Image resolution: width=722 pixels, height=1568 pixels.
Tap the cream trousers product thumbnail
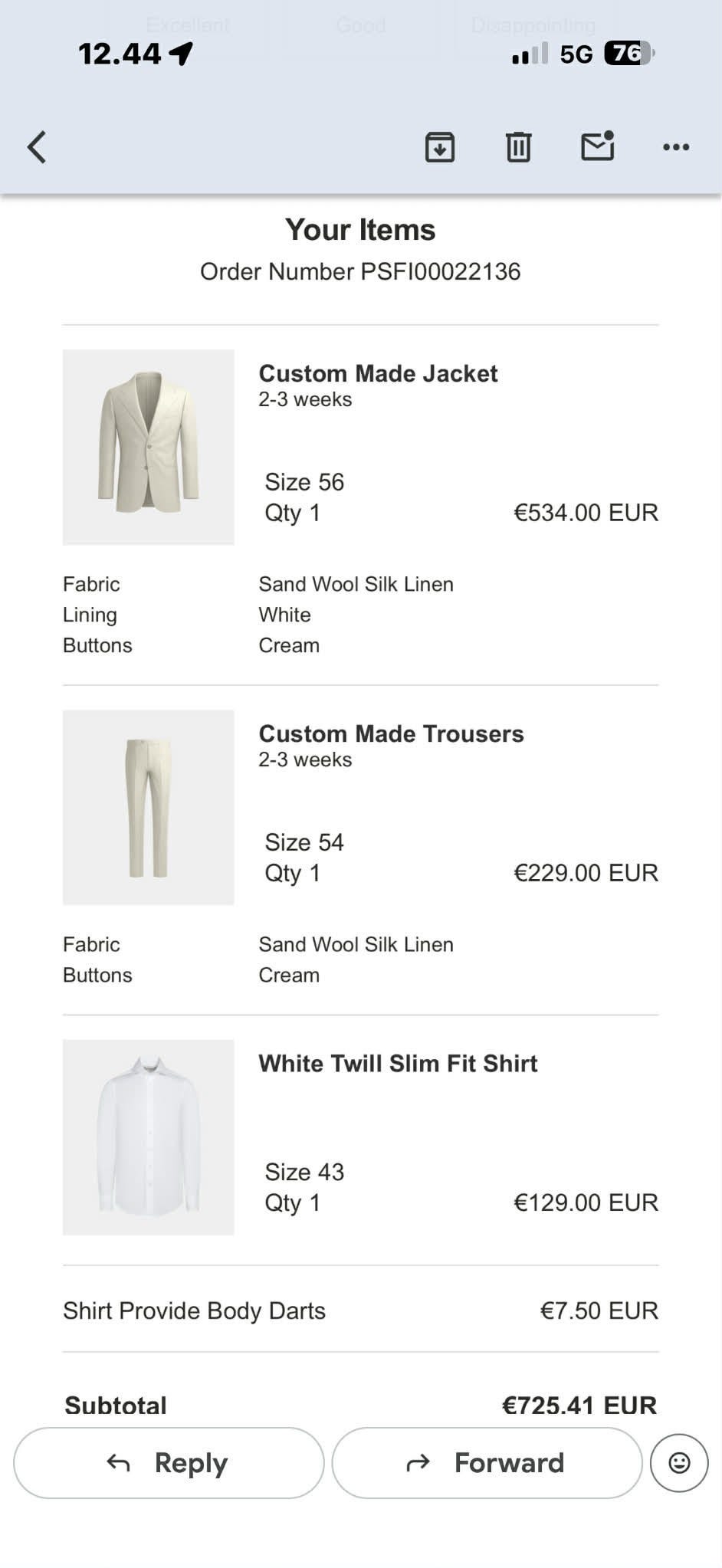tap(149, 808)
